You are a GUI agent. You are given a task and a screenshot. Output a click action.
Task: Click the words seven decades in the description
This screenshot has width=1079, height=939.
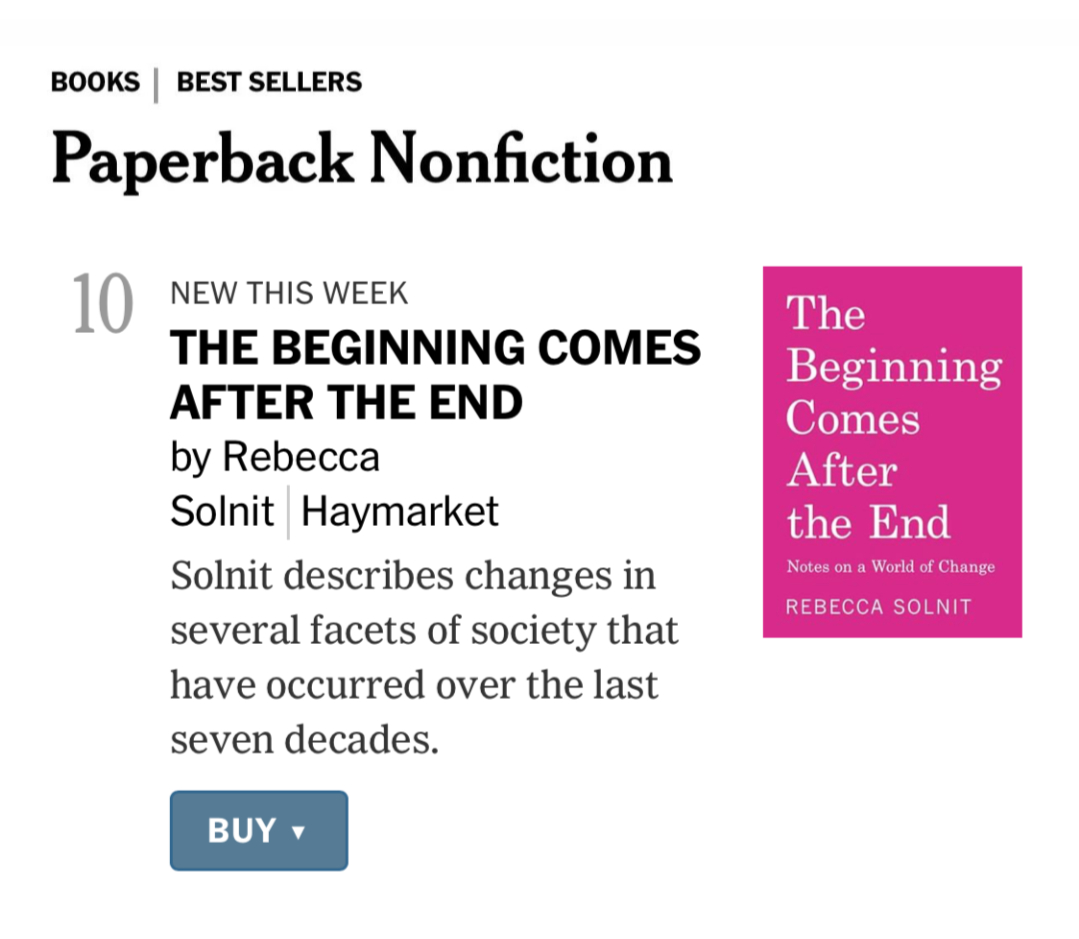(x=304, y=740)
